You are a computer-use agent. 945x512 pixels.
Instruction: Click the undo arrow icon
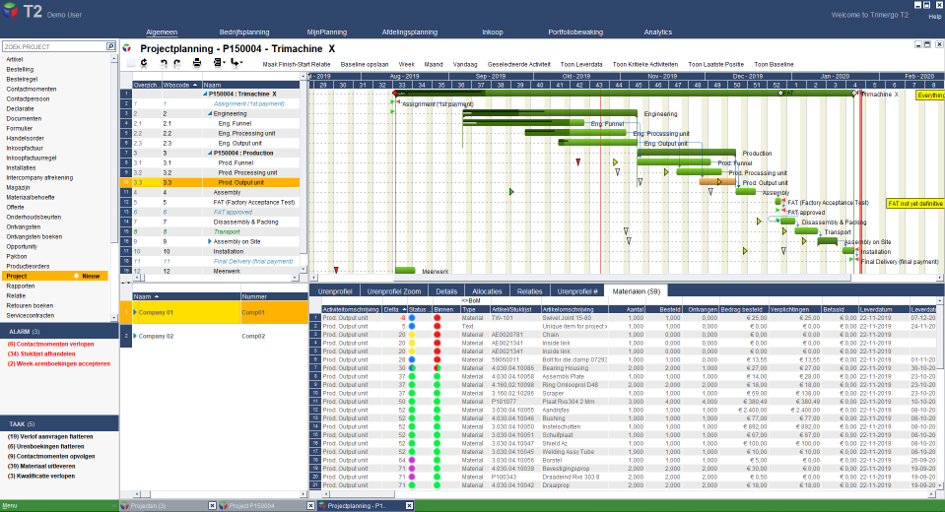[x=164, y=63]
